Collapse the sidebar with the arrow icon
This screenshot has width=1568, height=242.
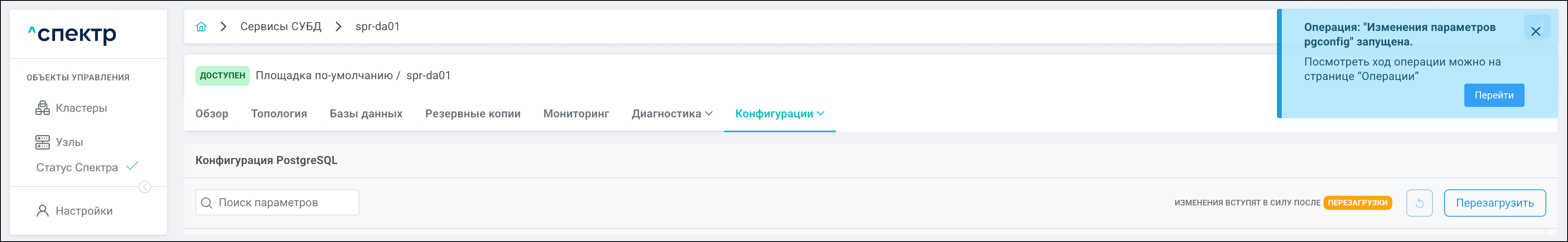[x=145, y=187]
